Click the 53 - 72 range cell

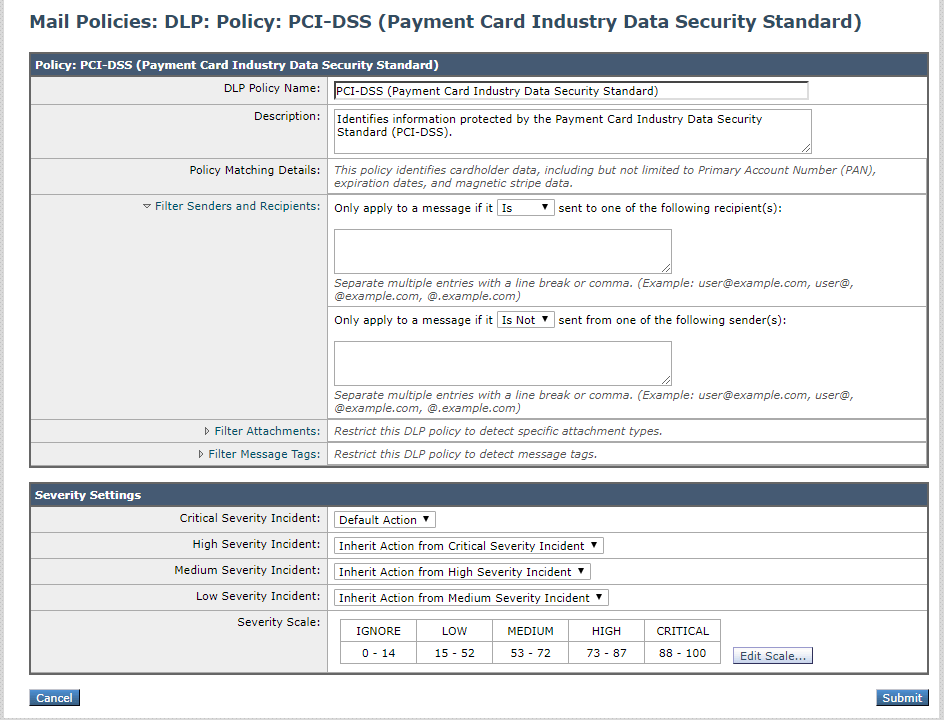(530, 653)
